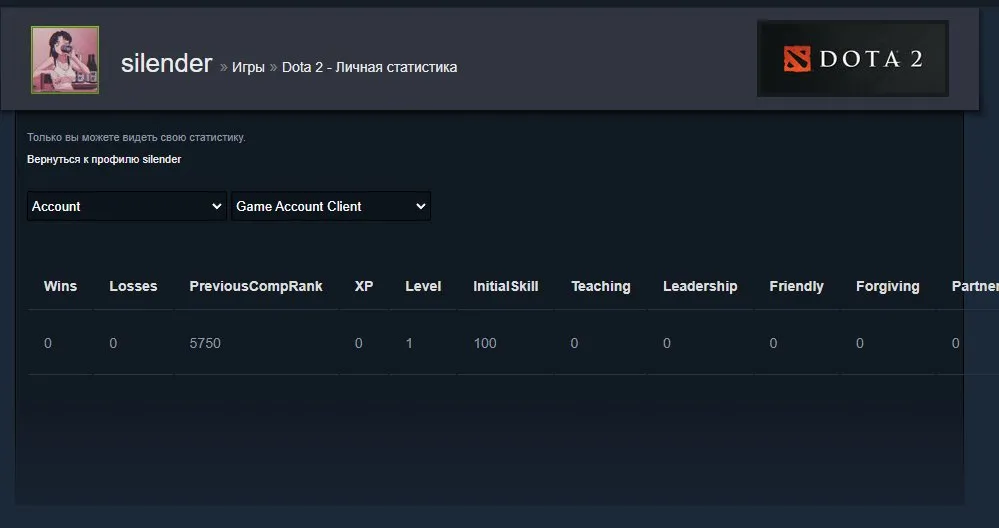Select the InitialSkill column header
Screen dimensions: 999x528
[x=506, y=287]
